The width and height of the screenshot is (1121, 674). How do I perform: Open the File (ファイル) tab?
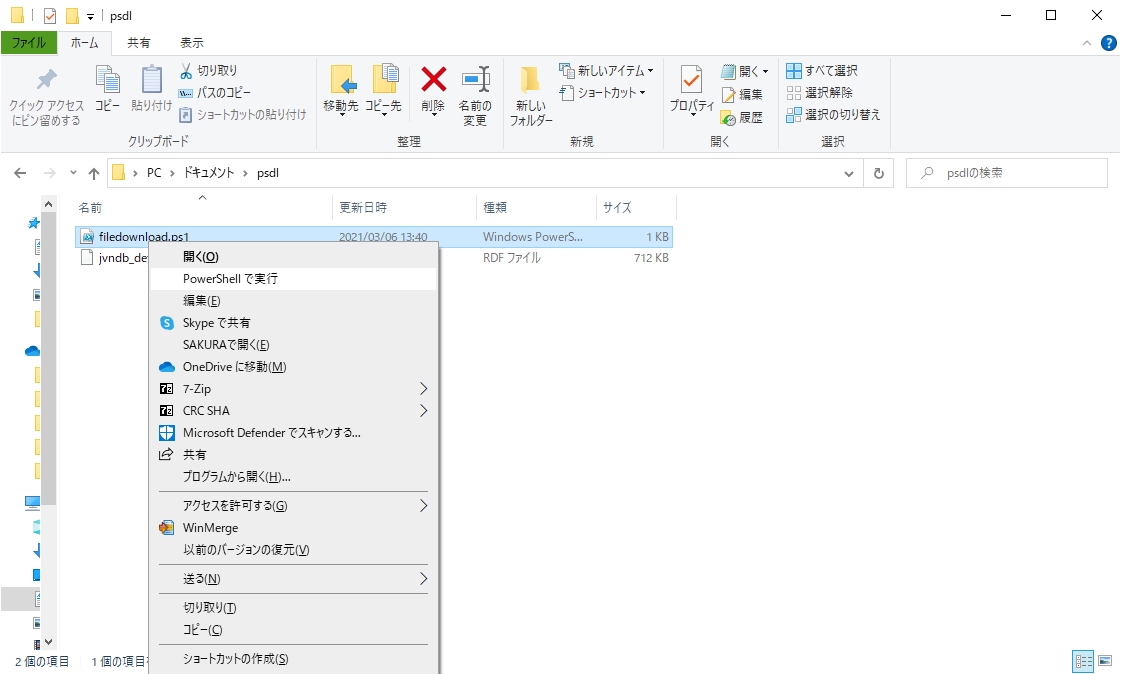(x=29, y=43)
